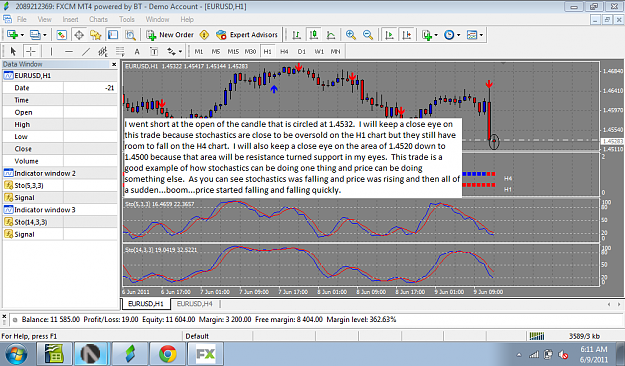This screenshot has height=366, width=625.
Task: Select the H1 timeframe button
Action: [267, 51]
